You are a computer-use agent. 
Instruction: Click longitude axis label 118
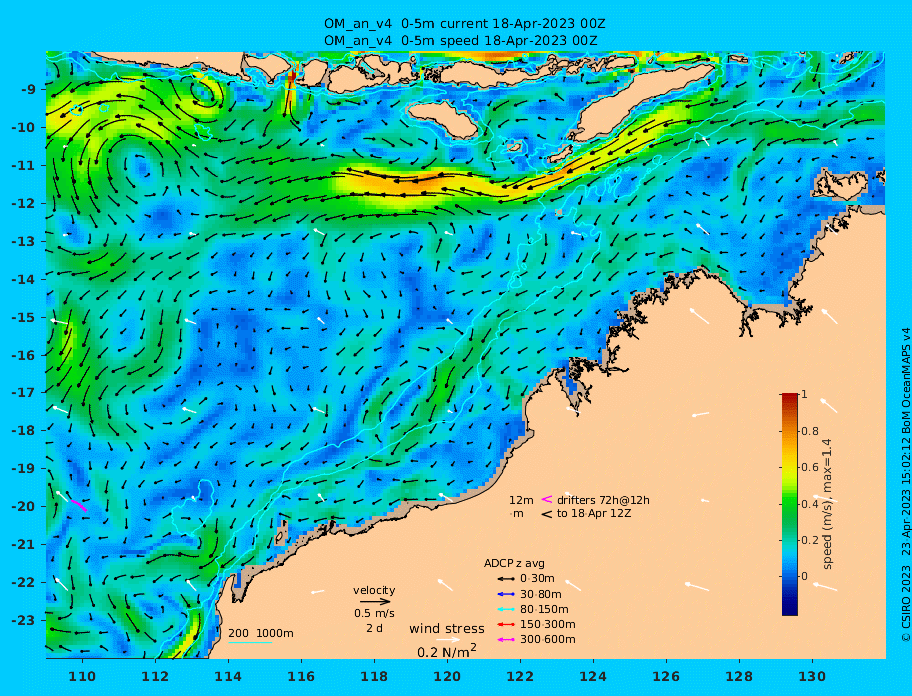[374, 676]
